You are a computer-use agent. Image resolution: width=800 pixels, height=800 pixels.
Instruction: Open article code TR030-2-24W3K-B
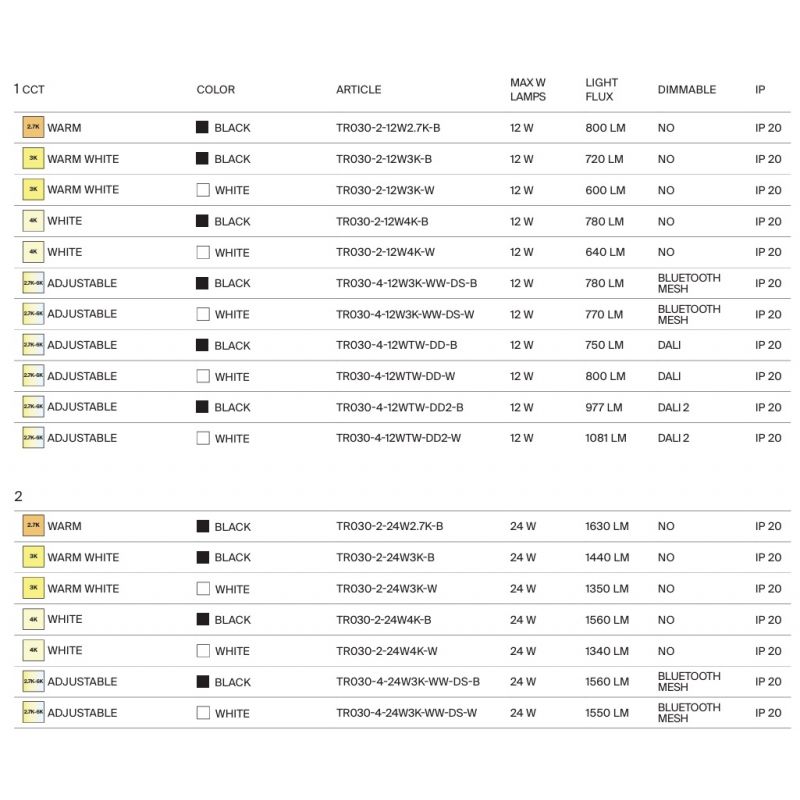pyautogui.click(x=385, y=557)
